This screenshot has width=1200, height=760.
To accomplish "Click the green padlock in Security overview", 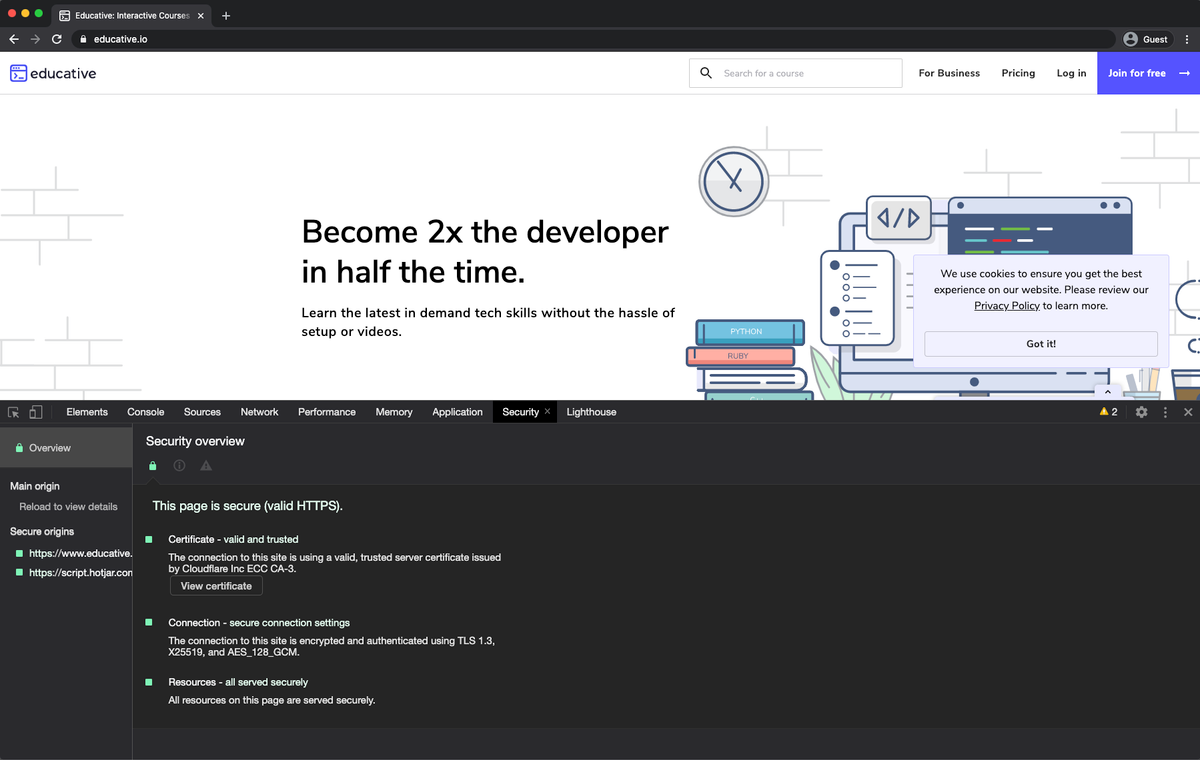I will [x=152, y=465].
